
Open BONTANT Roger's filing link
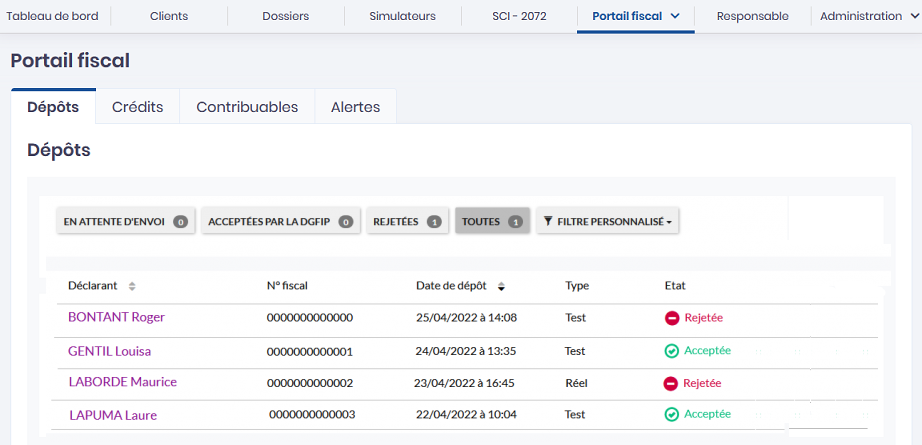click(116, 317)
